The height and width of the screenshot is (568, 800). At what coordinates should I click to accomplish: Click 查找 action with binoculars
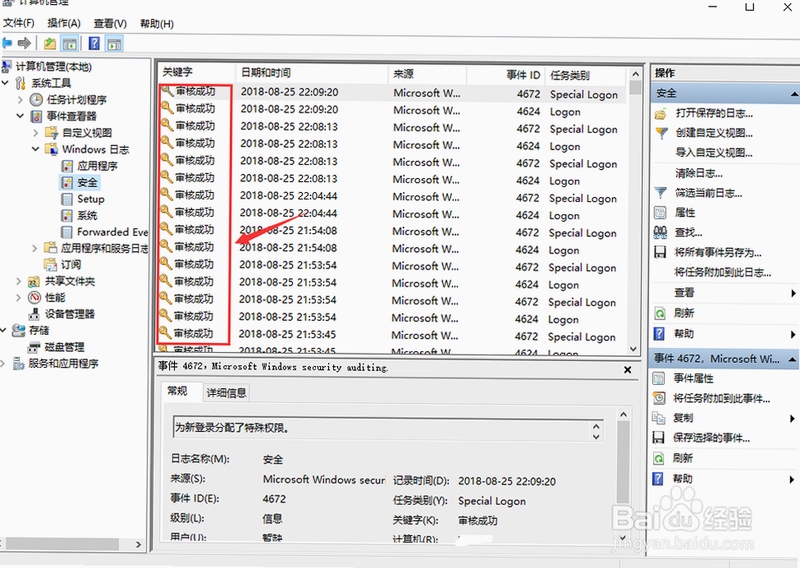[688, 233]
